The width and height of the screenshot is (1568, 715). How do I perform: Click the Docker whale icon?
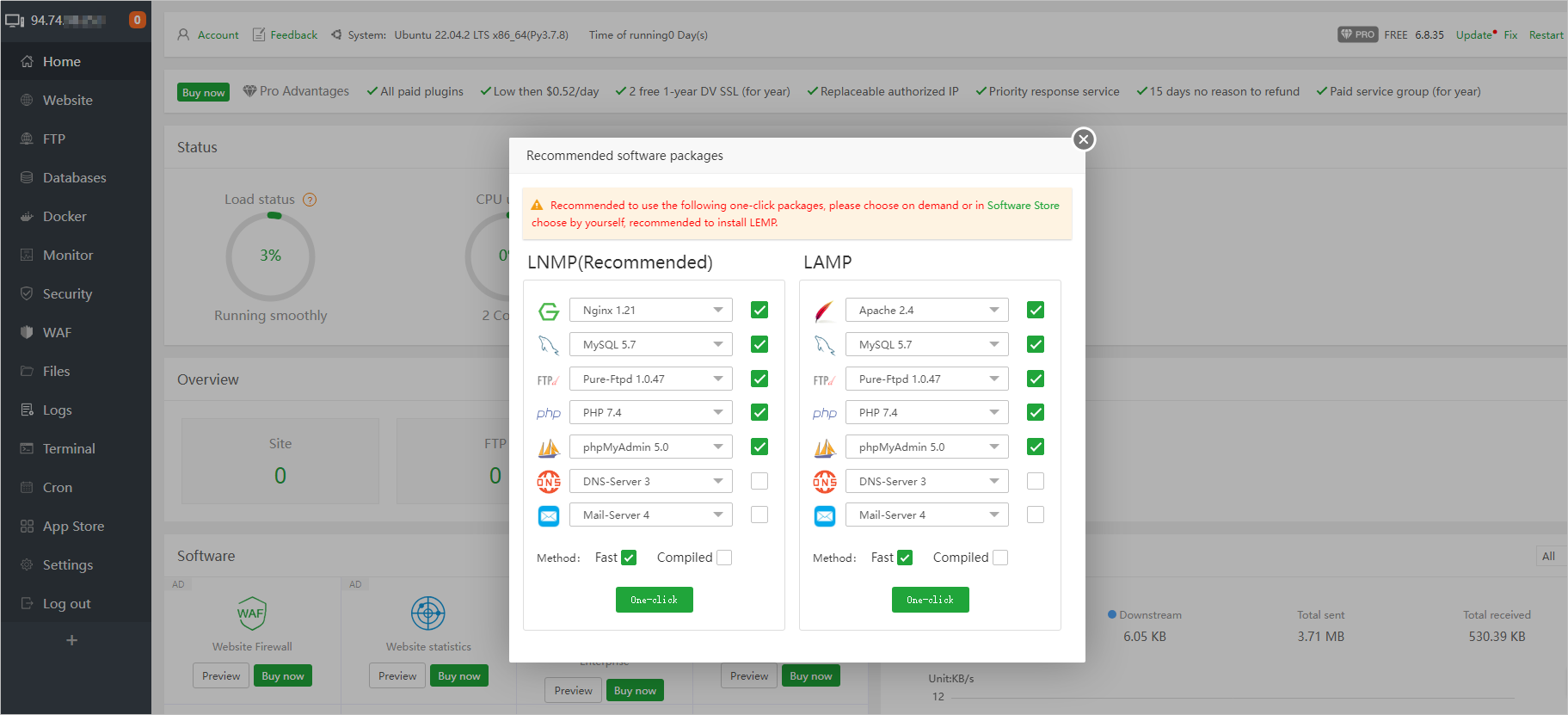click(x=27, y=217)
